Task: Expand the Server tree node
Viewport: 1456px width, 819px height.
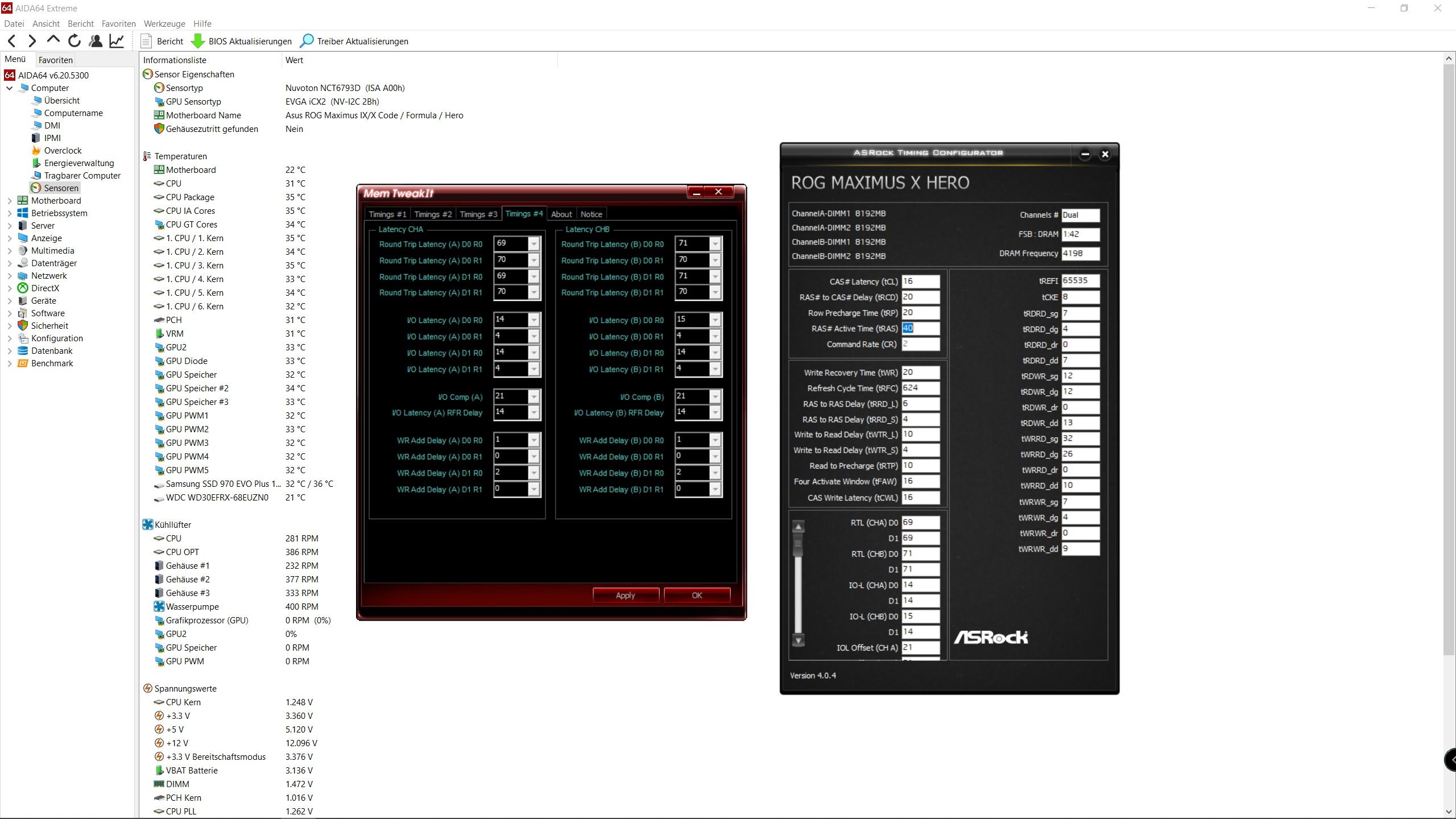Action: [9, 226]
